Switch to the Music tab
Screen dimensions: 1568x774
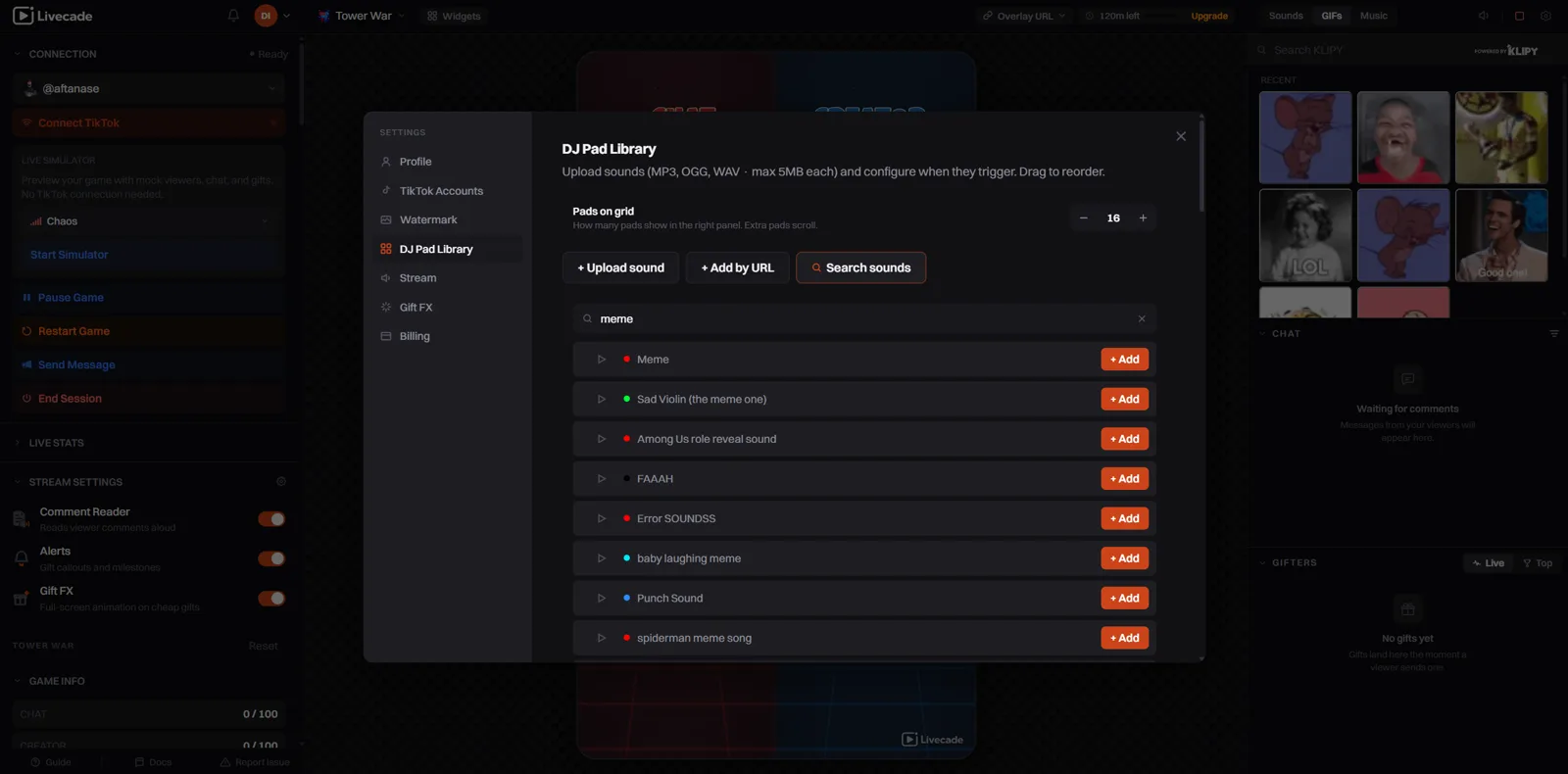1374,16
